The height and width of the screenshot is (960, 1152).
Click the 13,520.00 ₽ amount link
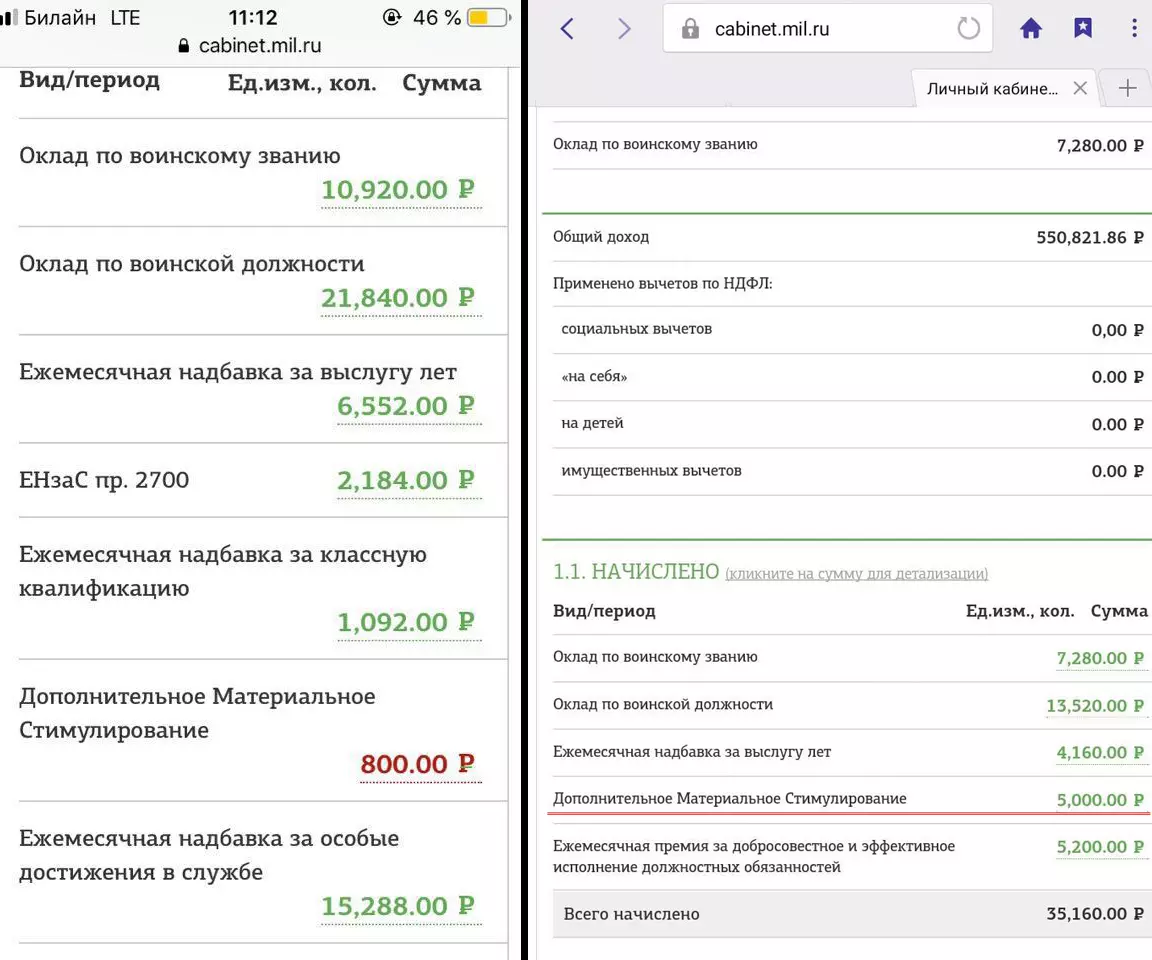[1094, 706]
